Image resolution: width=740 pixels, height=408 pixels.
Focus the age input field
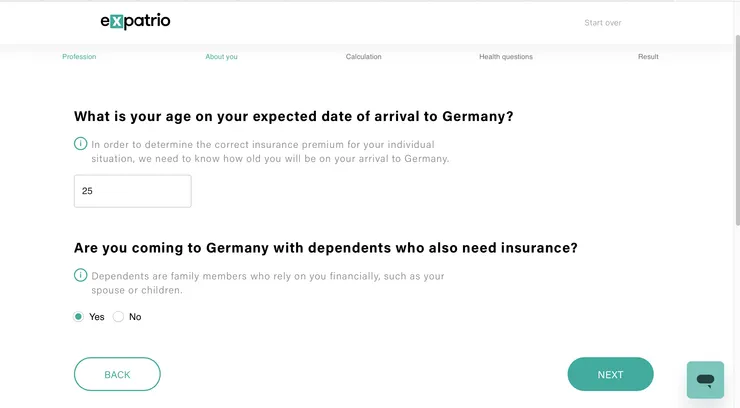(132, 191)
